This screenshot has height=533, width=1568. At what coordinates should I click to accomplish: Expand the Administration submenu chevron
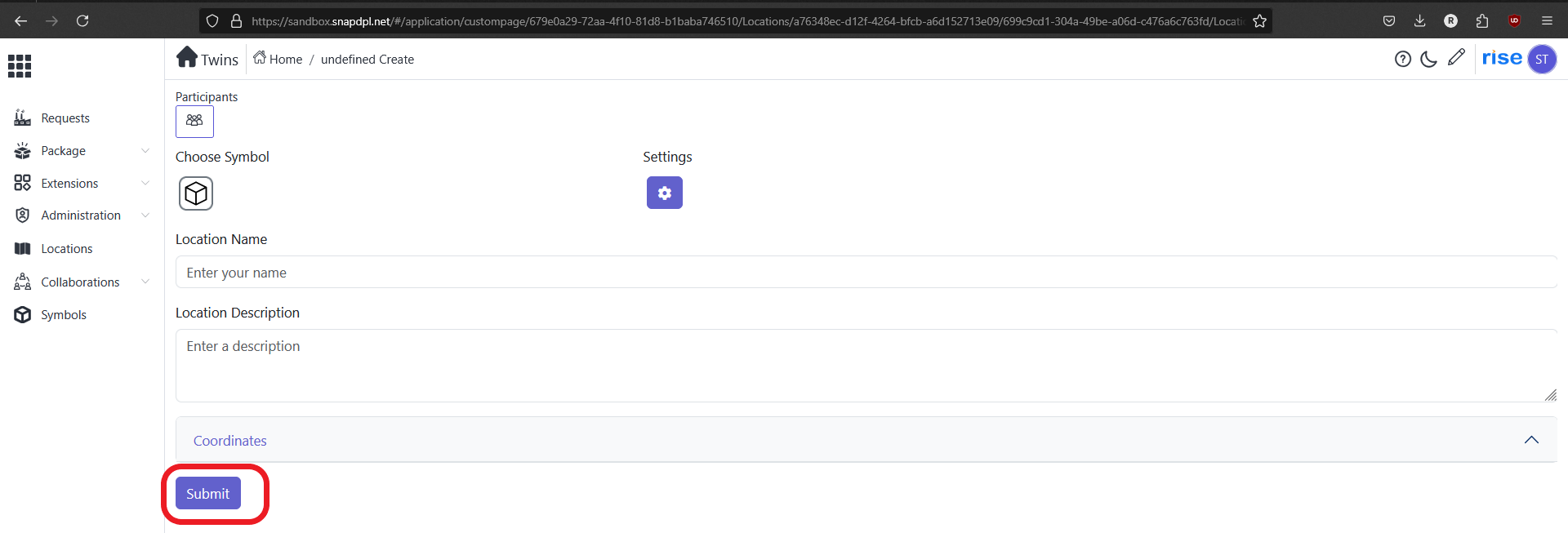tap(145, 215)
